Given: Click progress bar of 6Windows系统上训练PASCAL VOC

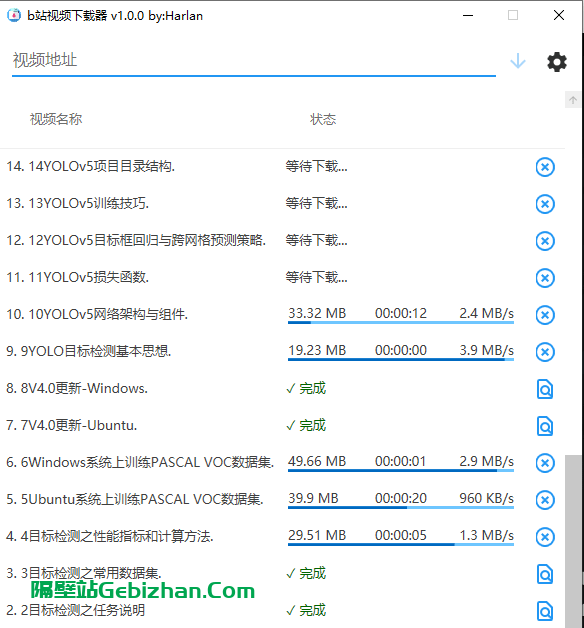Looking at the screenshot, I should pos(401,470).
